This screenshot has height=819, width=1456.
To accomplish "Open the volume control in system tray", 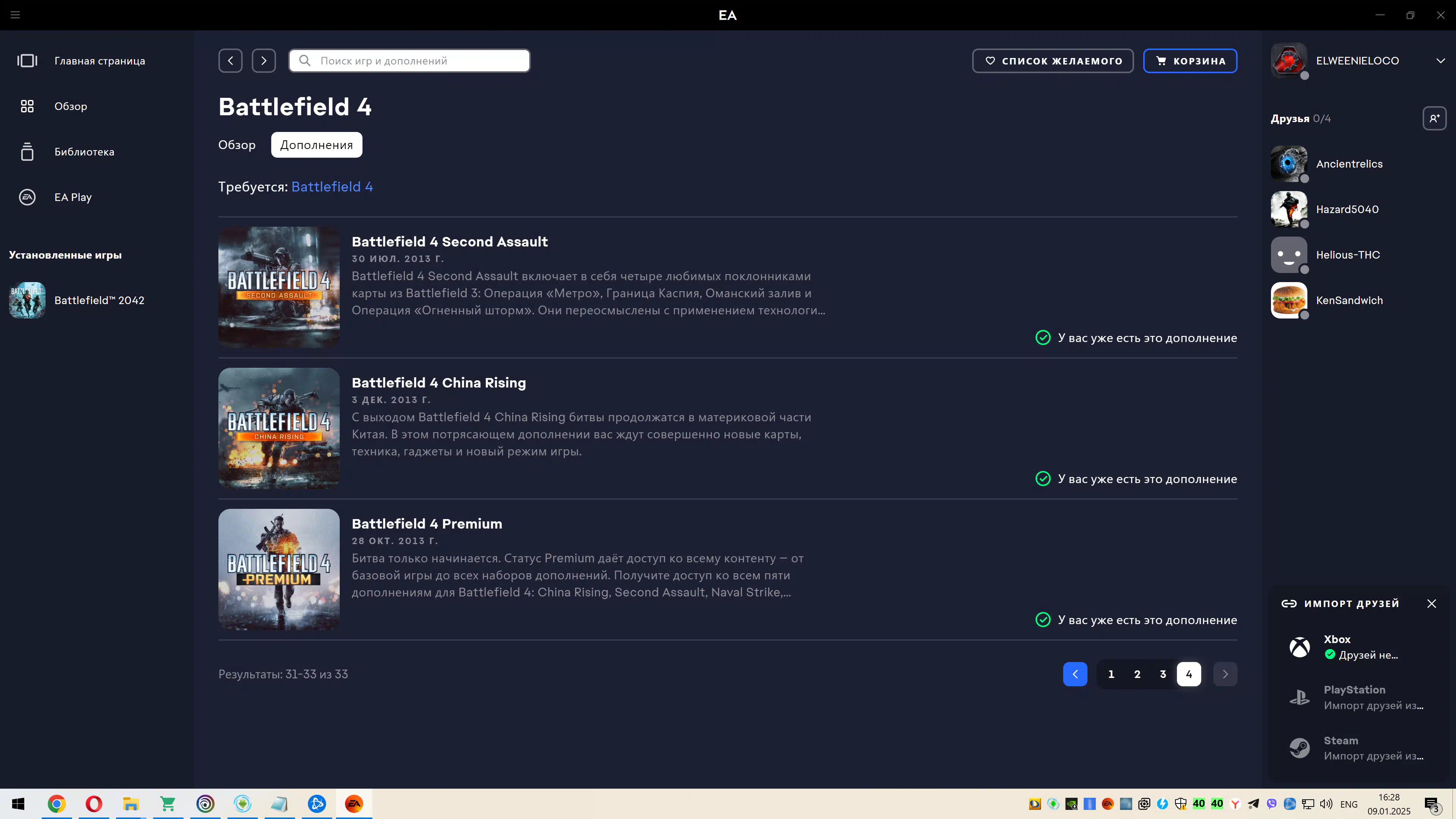I will click(x=1327, y=804).
